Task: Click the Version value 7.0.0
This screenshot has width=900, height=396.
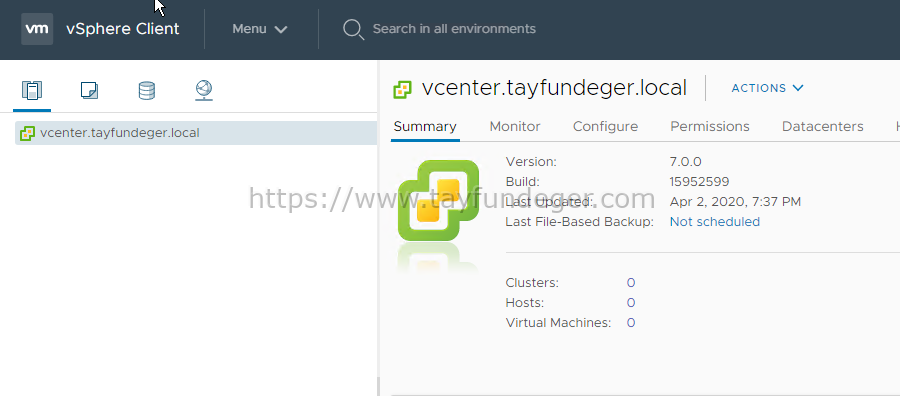Action: (685, 162)
